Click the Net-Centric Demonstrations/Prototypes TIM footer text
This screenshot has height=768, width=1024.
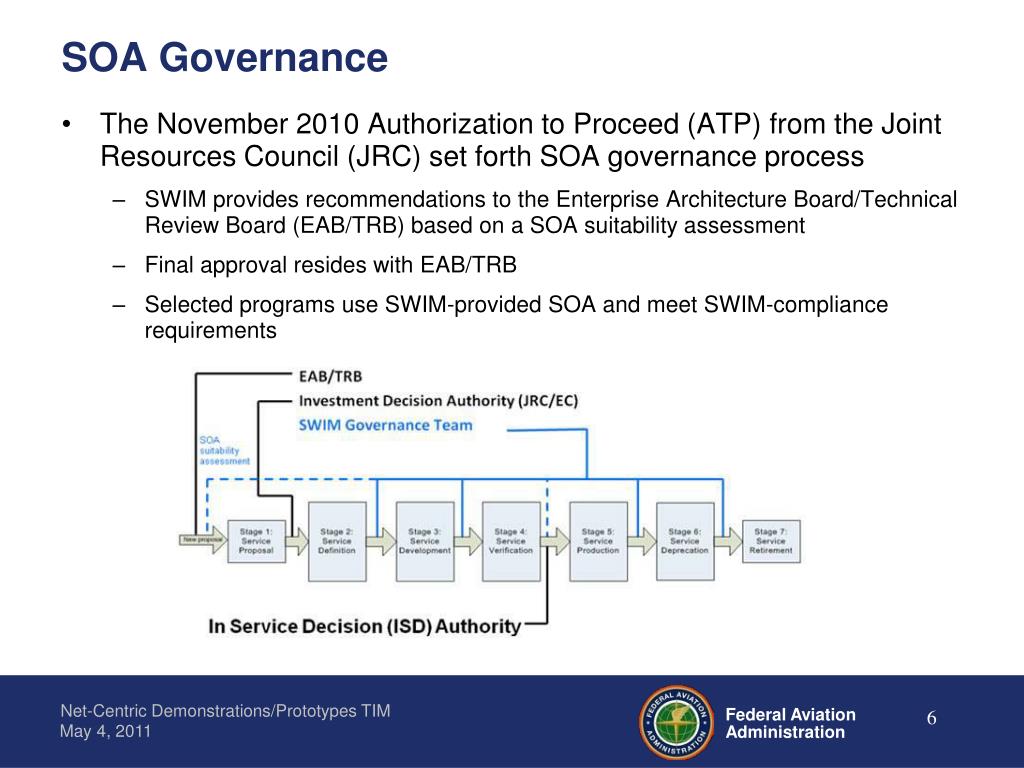[225, 711]
